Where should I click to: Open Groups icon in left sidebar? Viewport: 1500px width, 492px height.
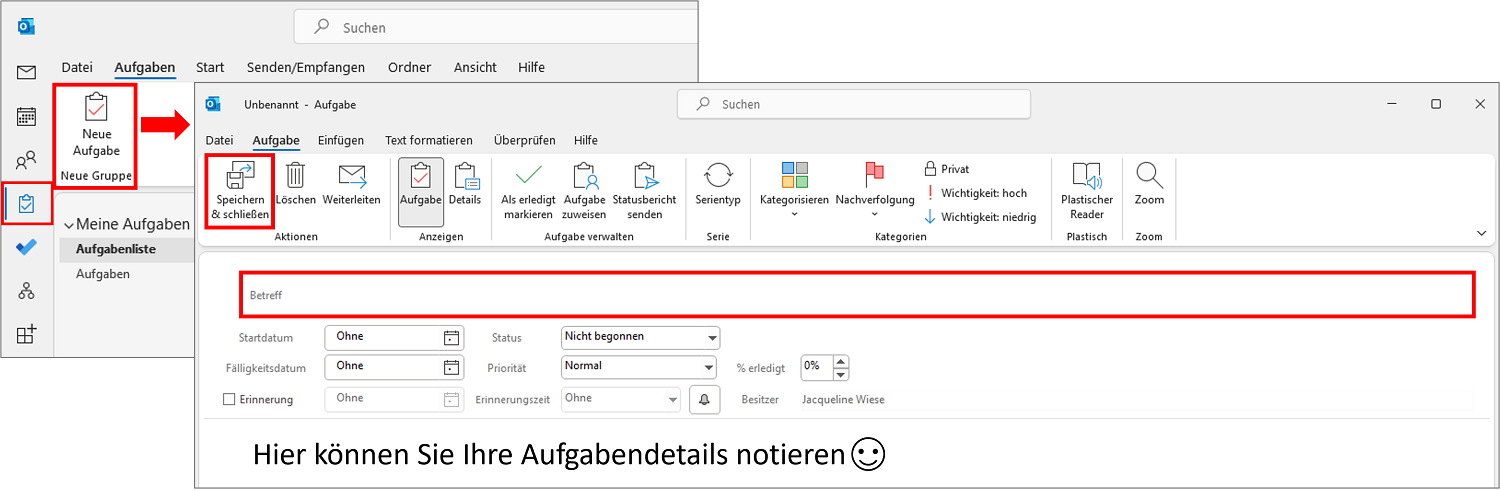click(26, 291)
